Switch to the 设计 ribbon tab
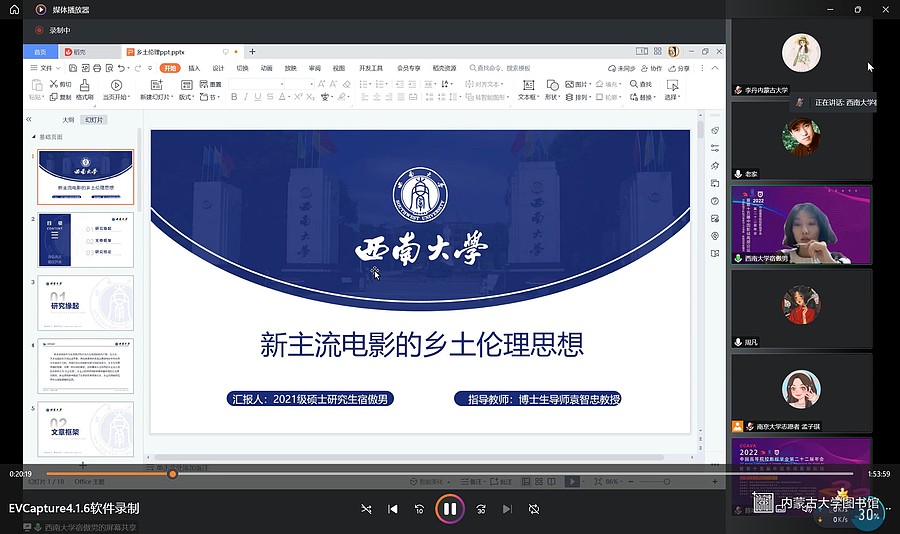This screenshot has height=534, width=900. (x=218, y=68)
